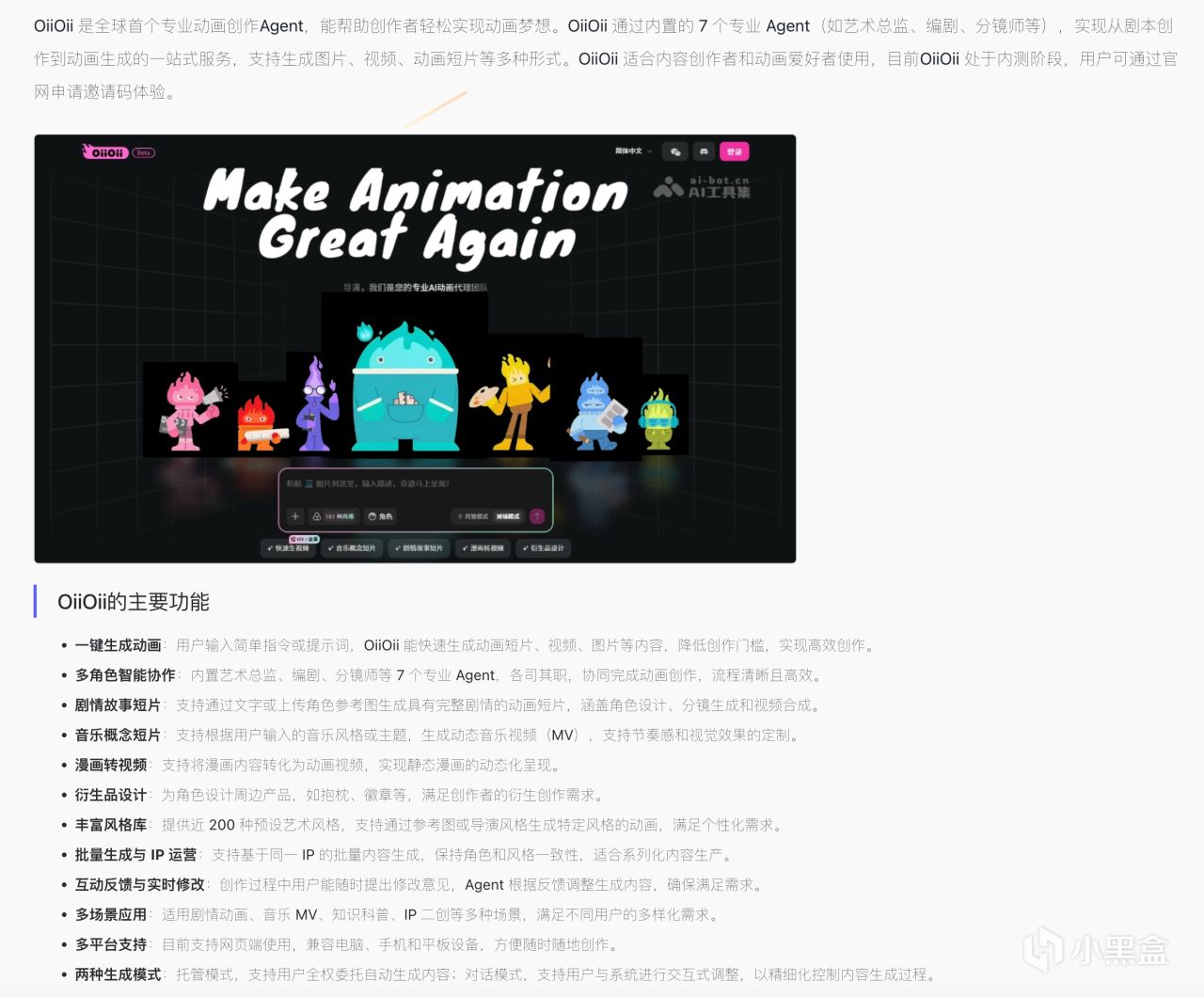Click the 多角色智能协作 bullet label
This screenshot has width=1204, height=997.
(125, 675)
